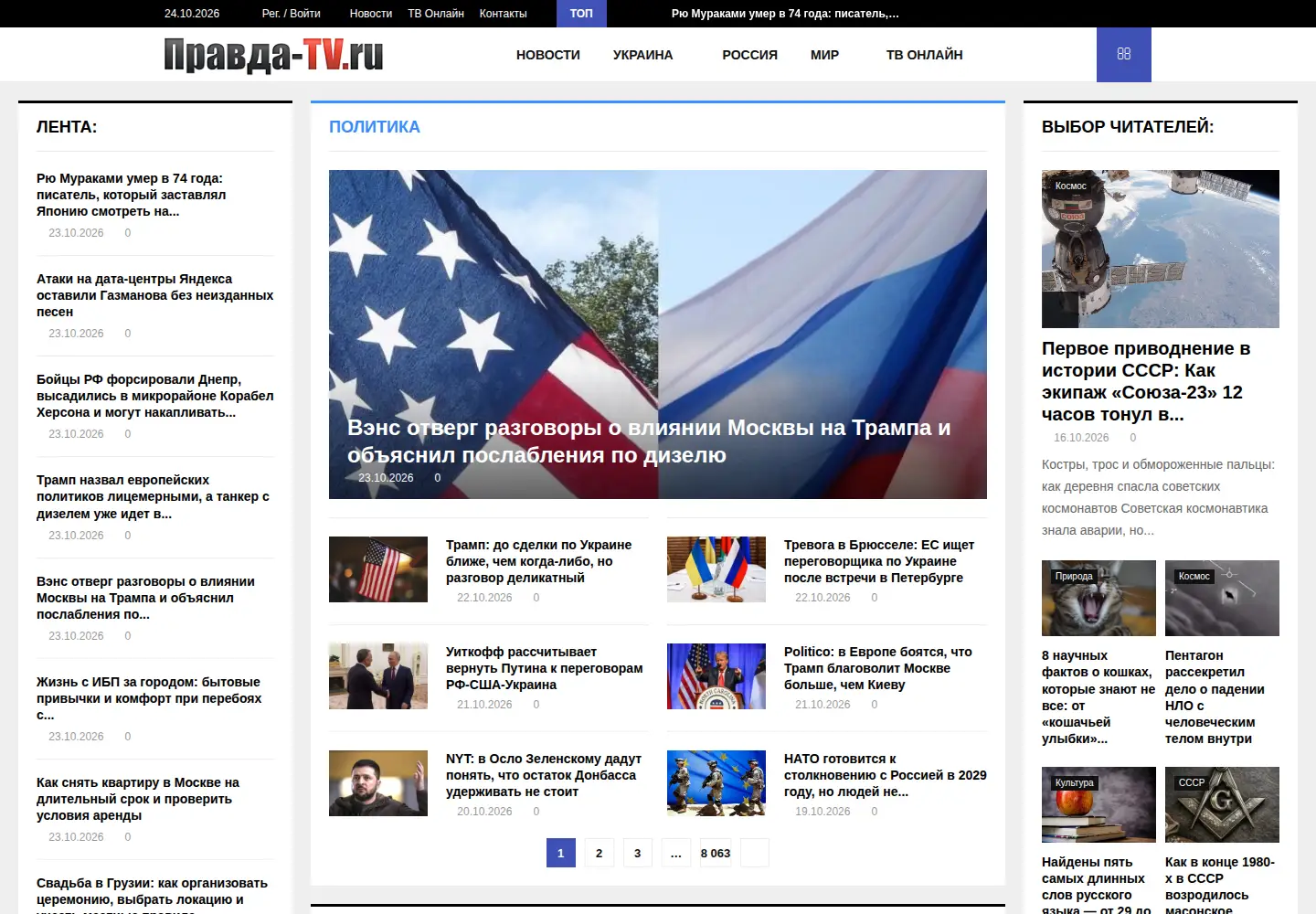Click the Культура tag on the apple-and-books thumbnail

[1075, 782]
